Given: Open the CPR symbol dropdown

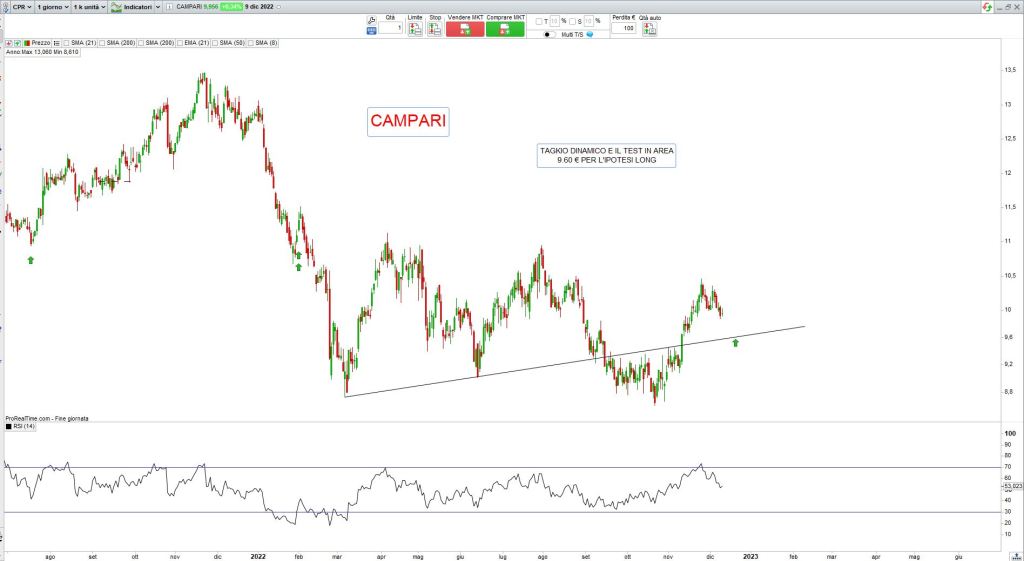Looking at the screenshot, I should 21,7.
